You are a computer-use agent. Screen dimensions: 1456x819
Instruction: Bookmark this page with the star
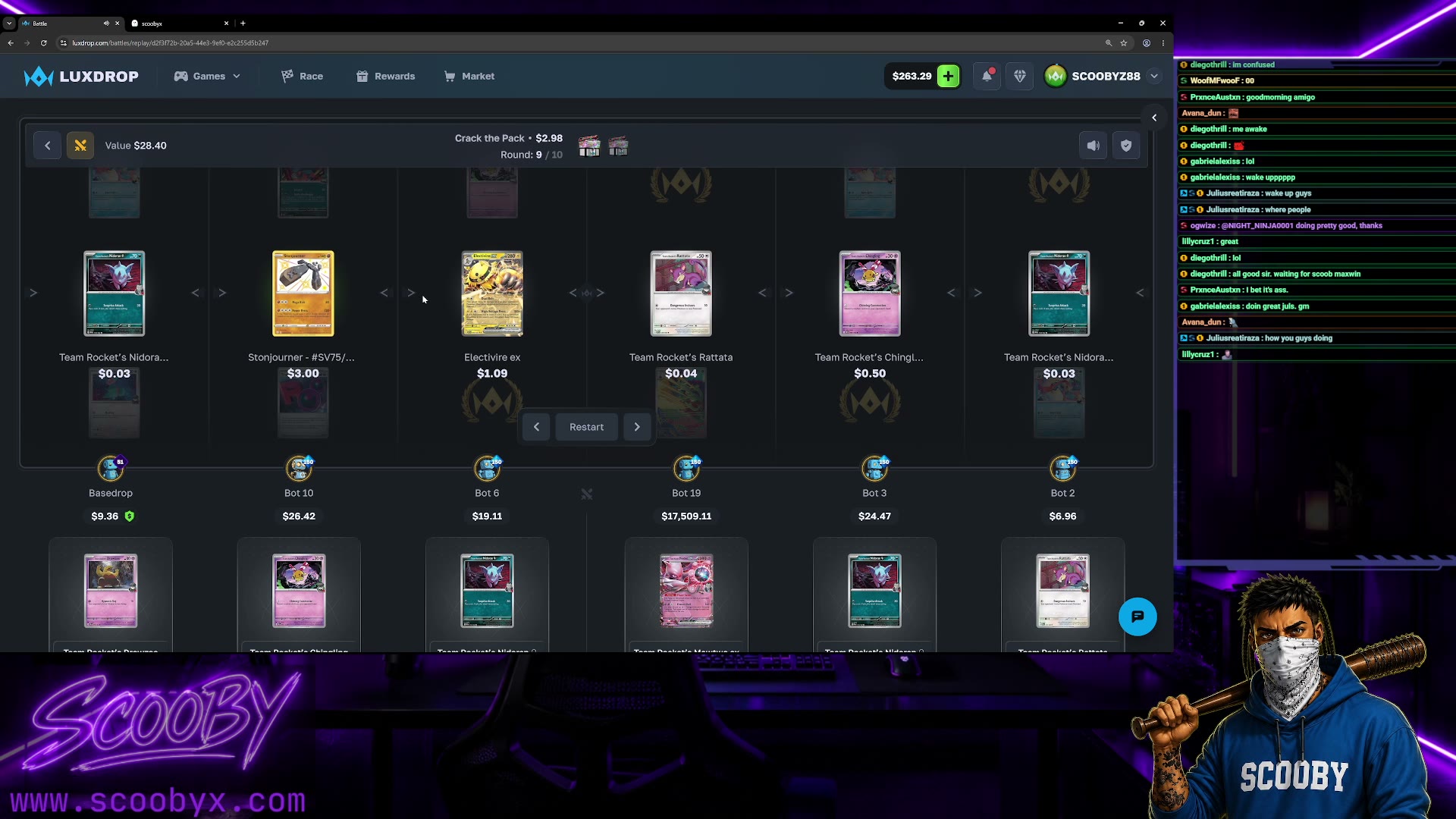[x=1124, y=43]
